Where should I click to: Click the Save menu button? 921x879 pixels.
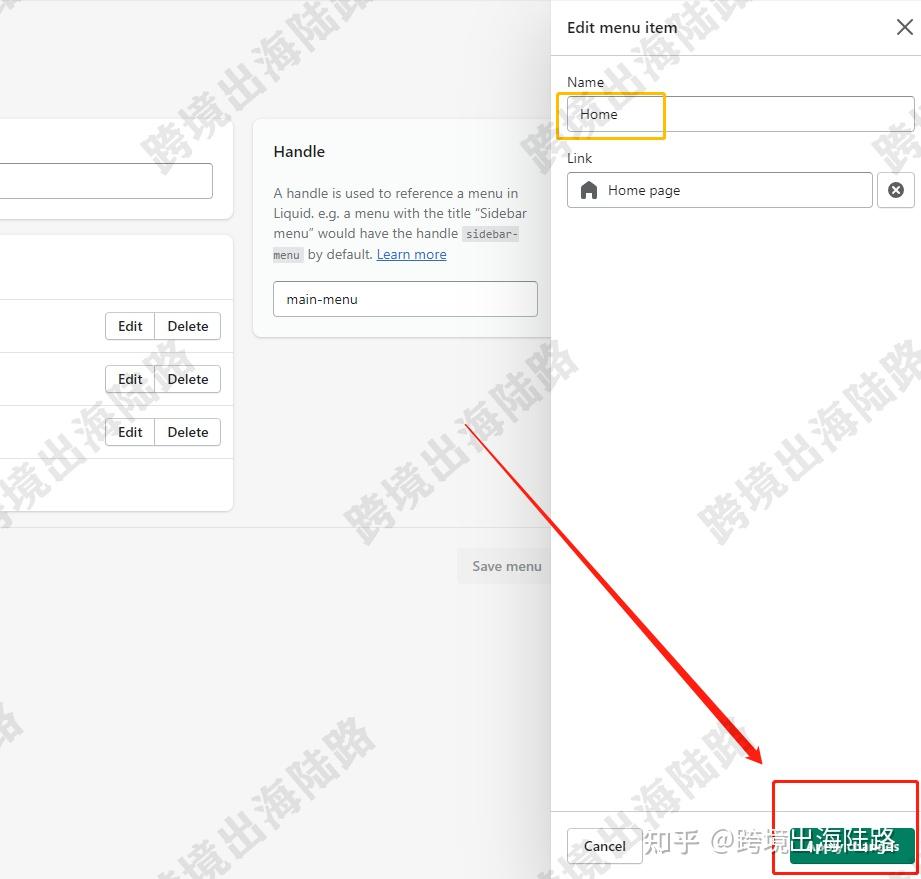(506, 566)
